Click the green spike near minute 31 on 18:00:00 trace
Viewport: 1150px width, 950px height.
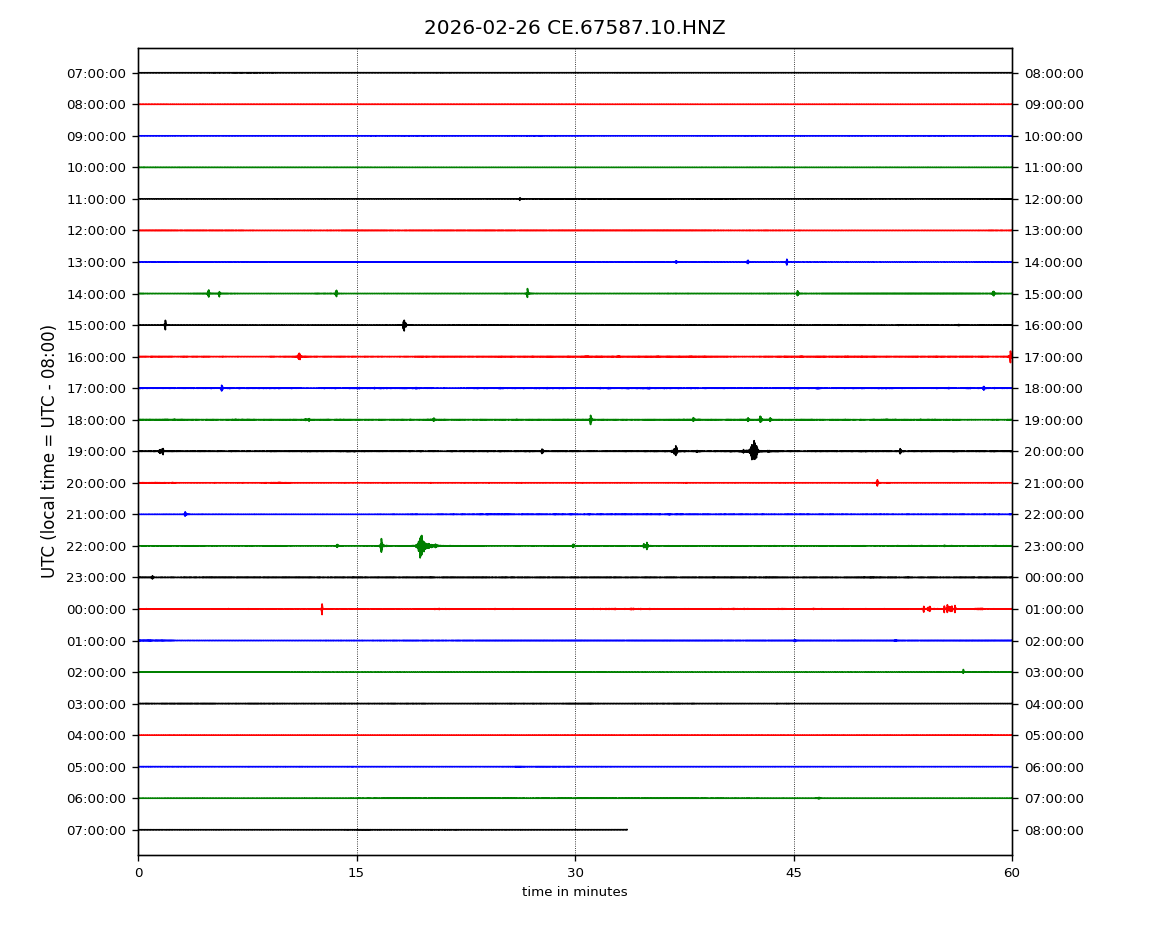tap(590, 420)
